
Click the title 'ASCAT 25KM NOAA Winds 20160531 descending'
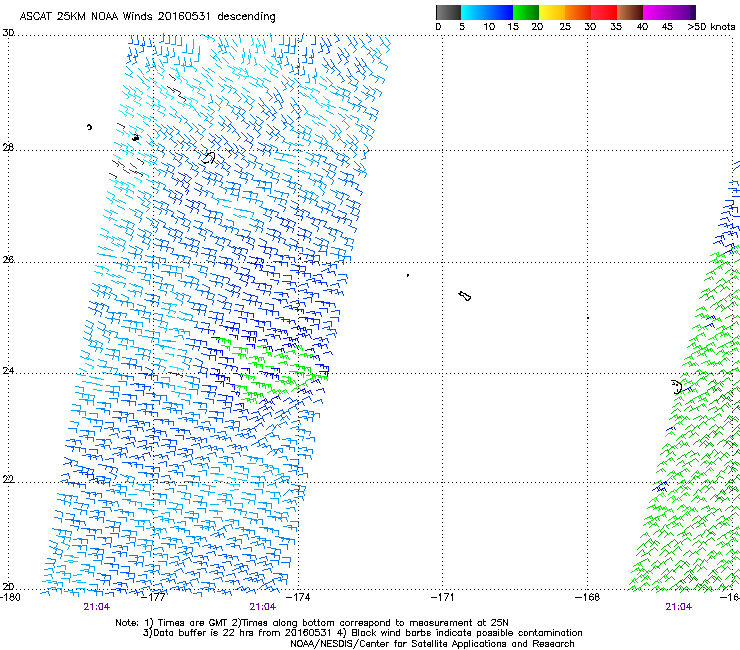147,17
